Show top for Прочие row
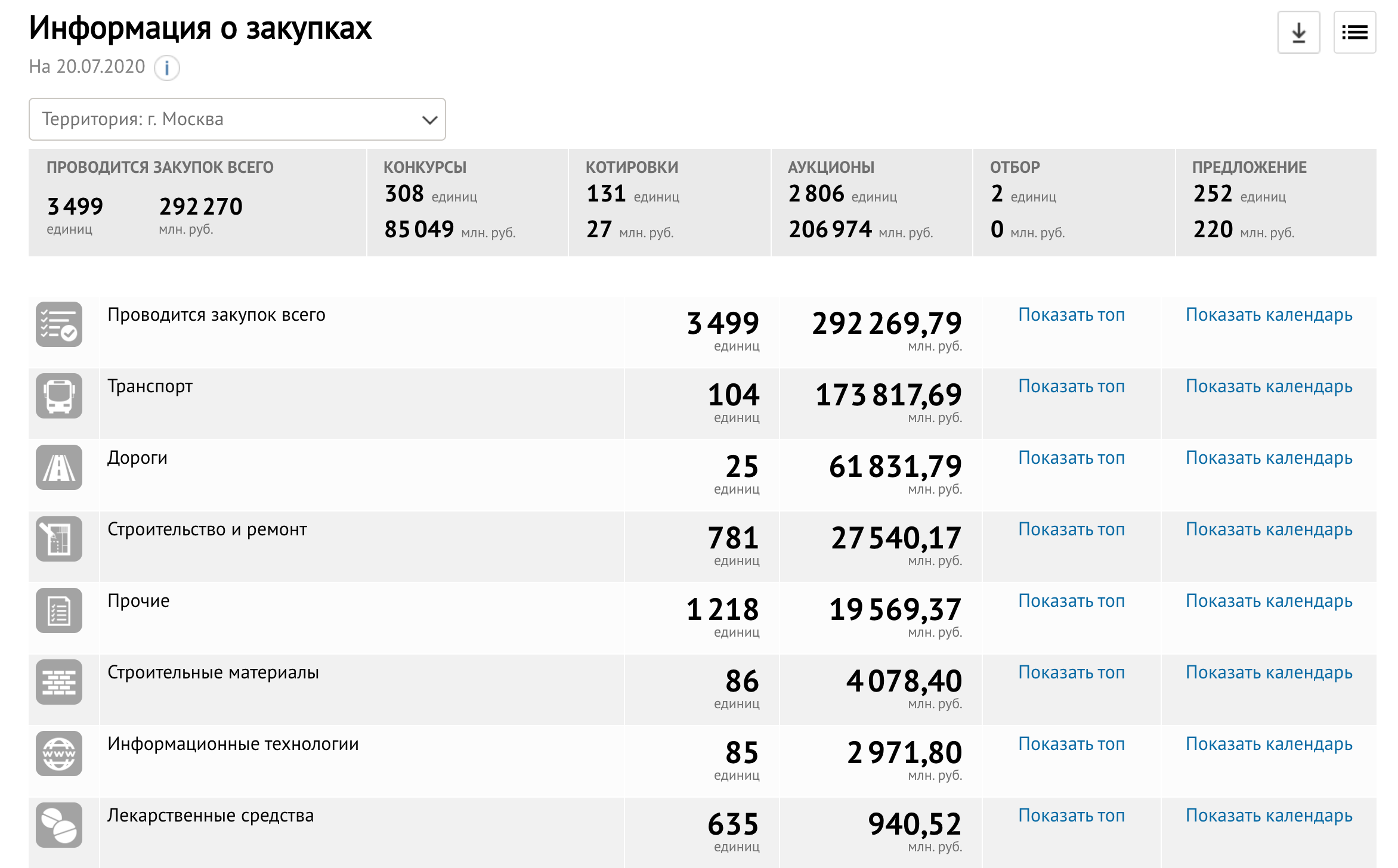 click(1071, 601)
